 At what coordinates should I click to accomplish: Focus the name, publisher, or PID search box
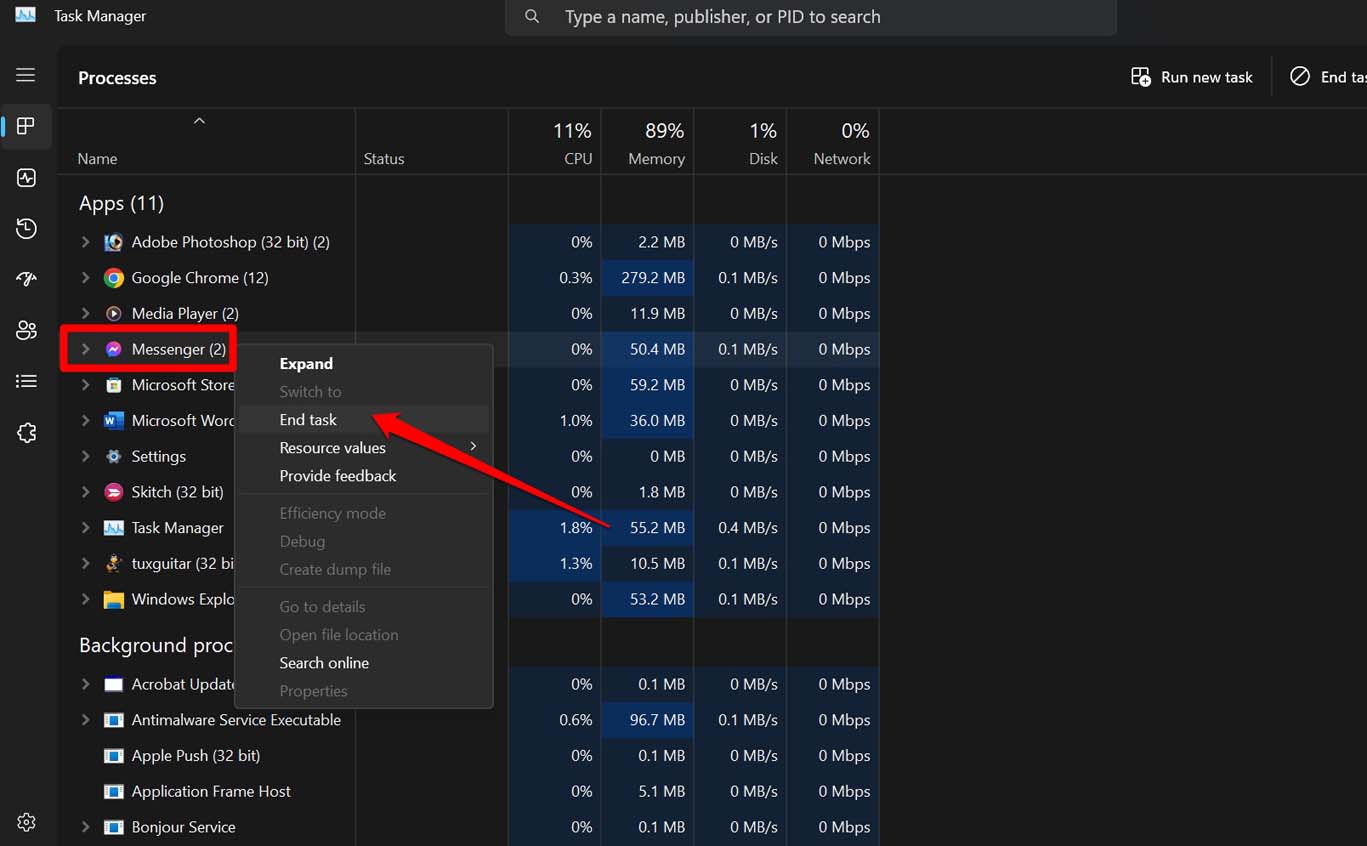click(811, 17)
